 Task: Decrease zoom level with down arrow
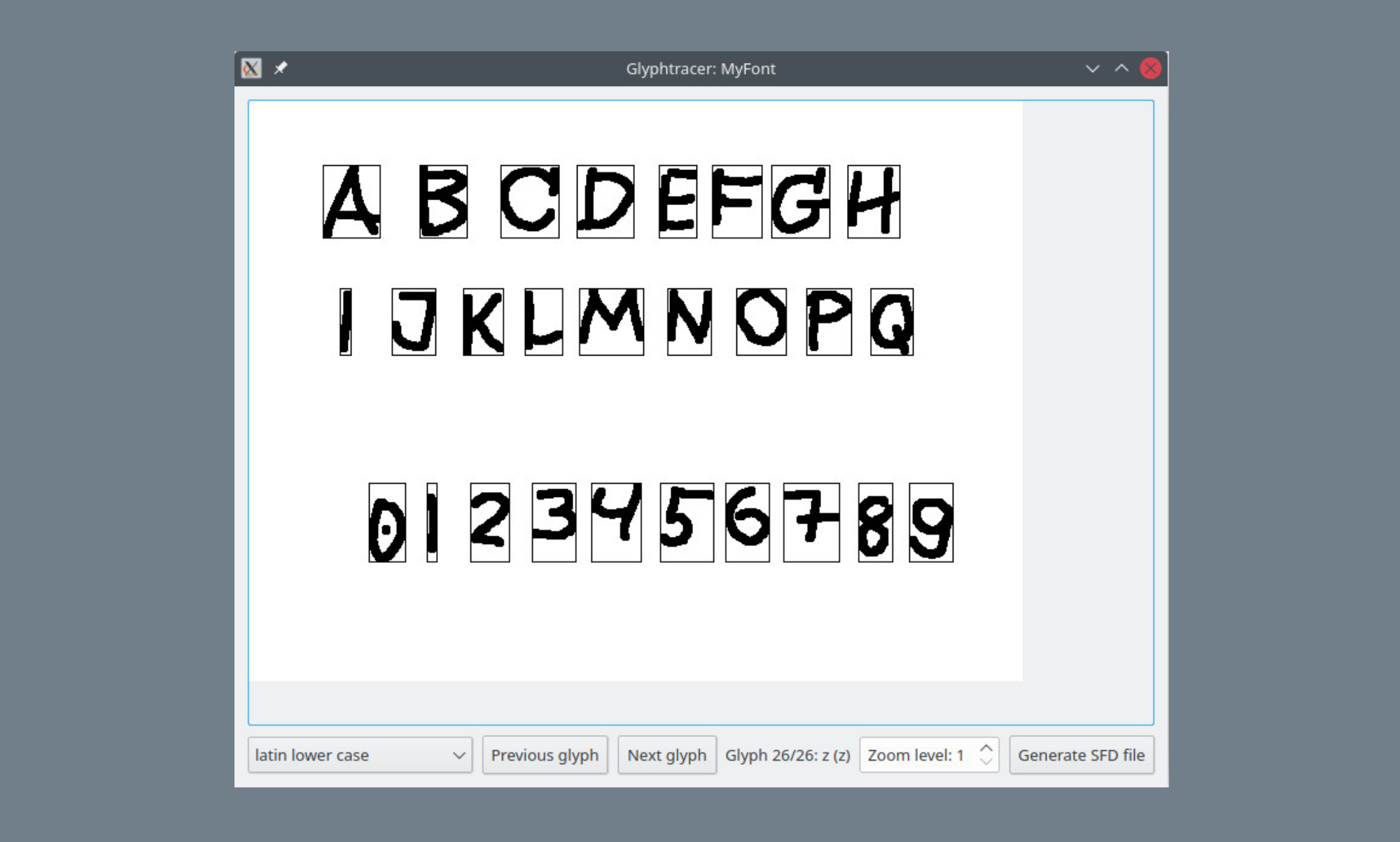986,762
